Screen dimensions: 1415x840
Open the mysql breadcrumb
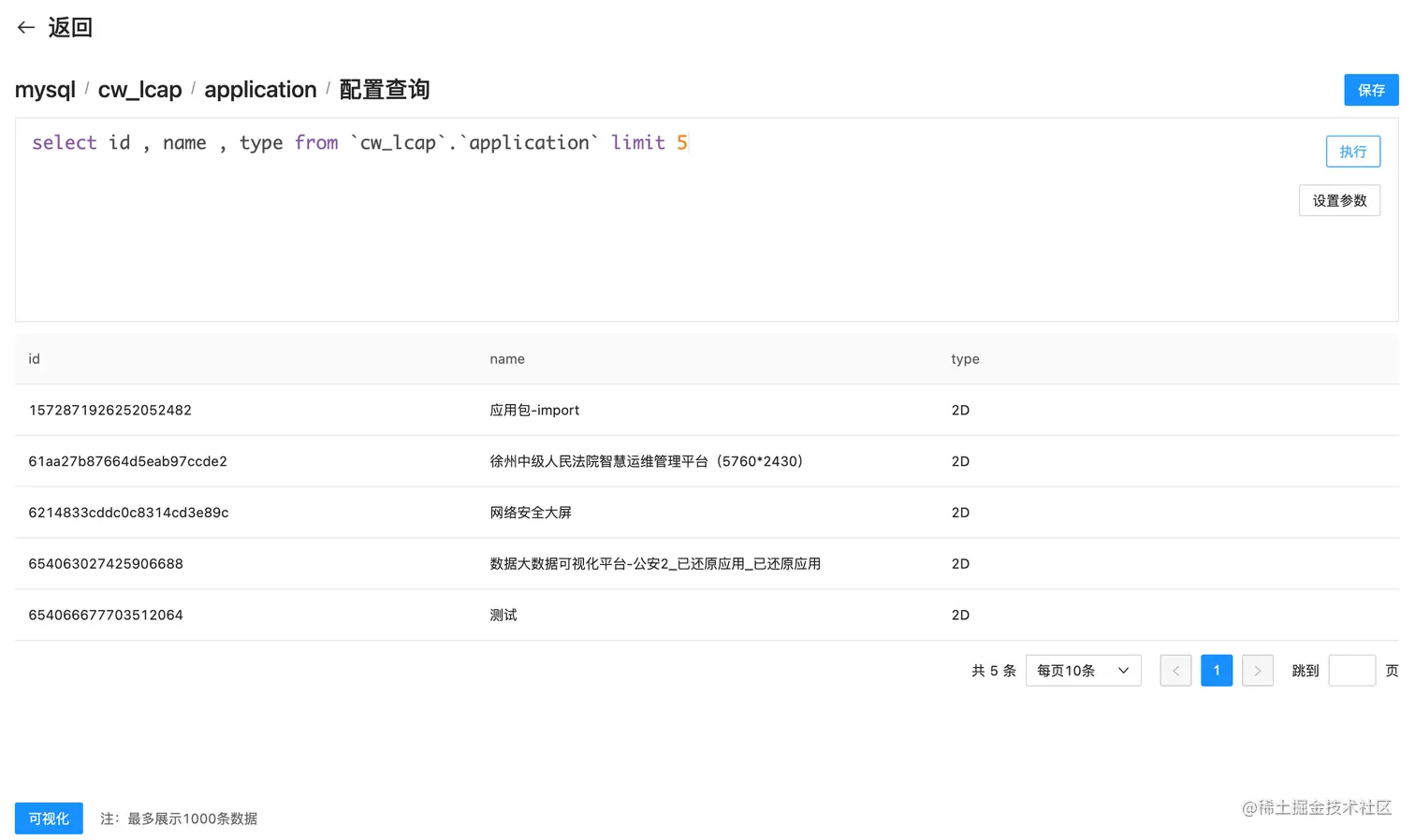45,90
